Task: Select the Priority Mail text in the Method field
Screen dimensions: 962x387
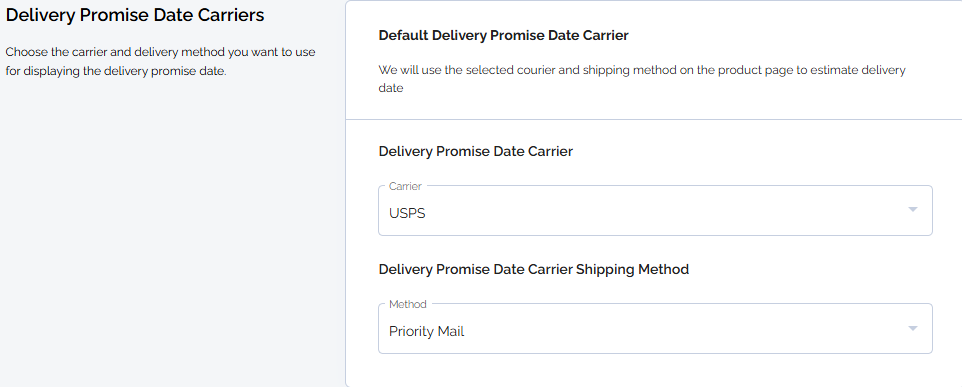Action: coord(426,332)
